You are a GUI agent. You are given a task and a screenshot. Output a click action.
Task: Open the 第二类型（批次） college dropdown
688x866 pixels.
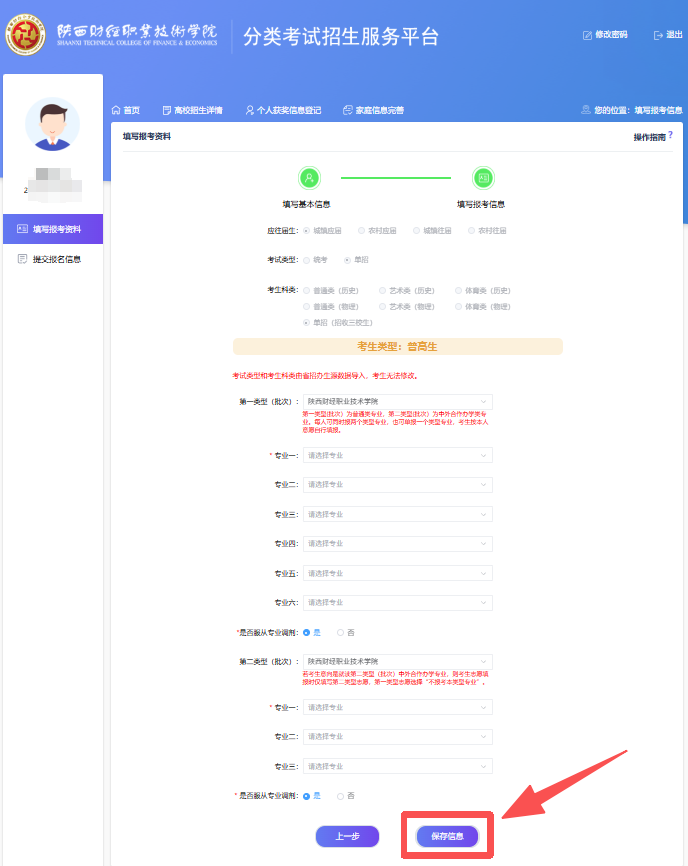pyautogui.click(x=397, y=661)
